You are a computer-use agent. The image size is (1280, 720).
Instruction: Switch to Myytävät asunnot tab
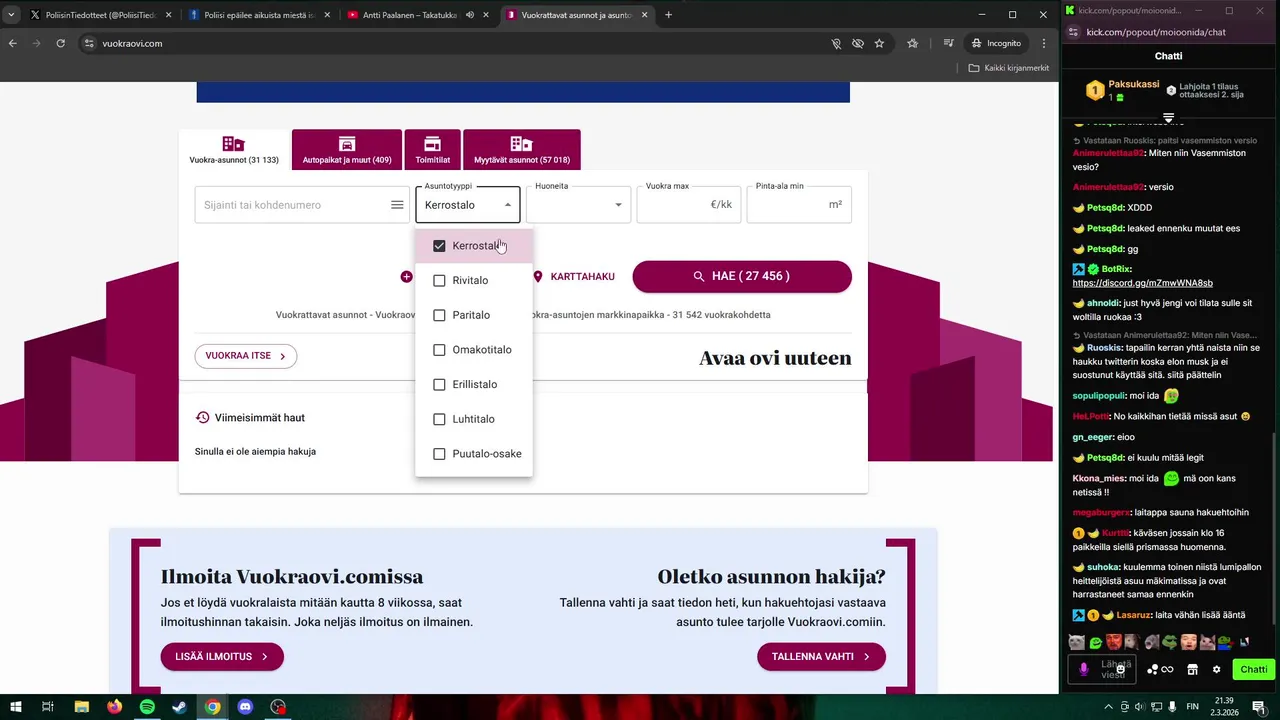click(x=521, y=150)
